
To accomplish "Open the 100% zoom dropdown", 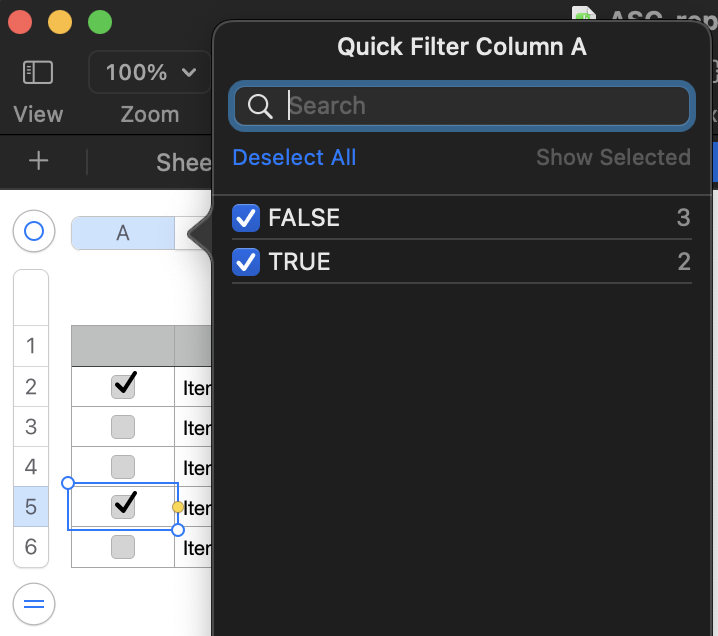I will (x=151, y=72).
